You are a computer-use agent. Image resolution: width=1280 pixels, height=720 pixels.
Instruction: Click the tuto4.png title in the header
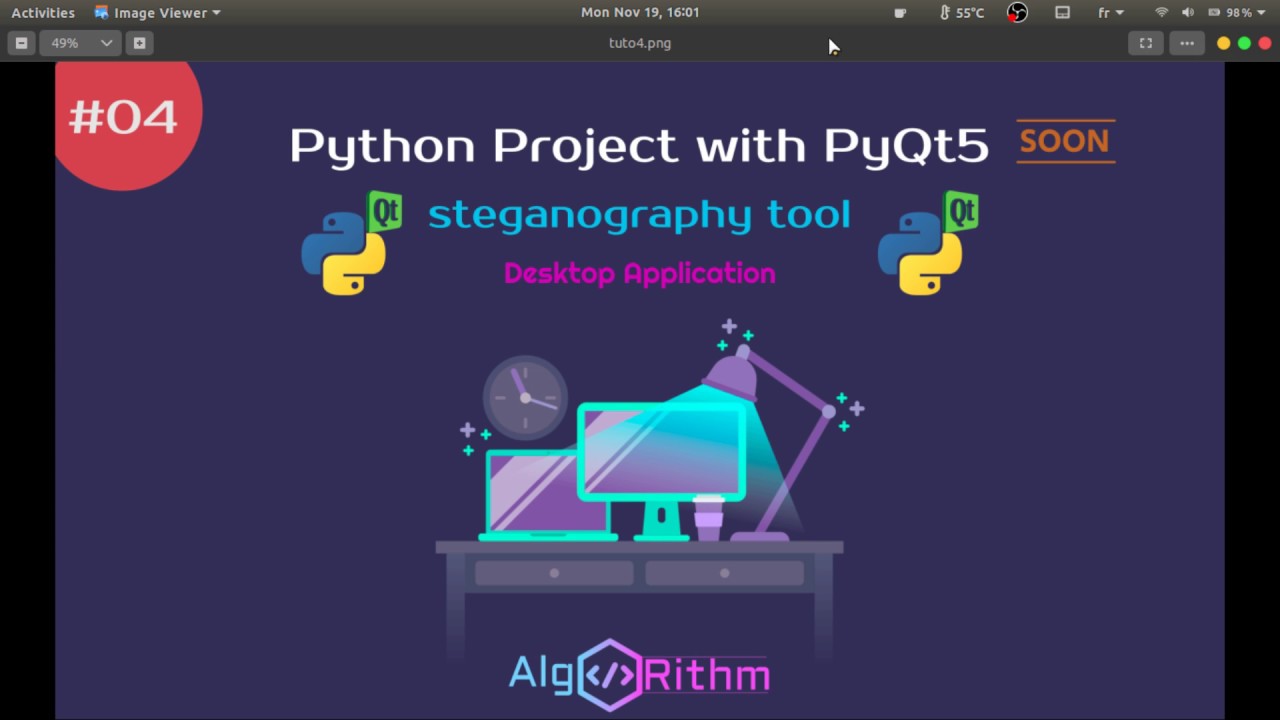point(640,43)
